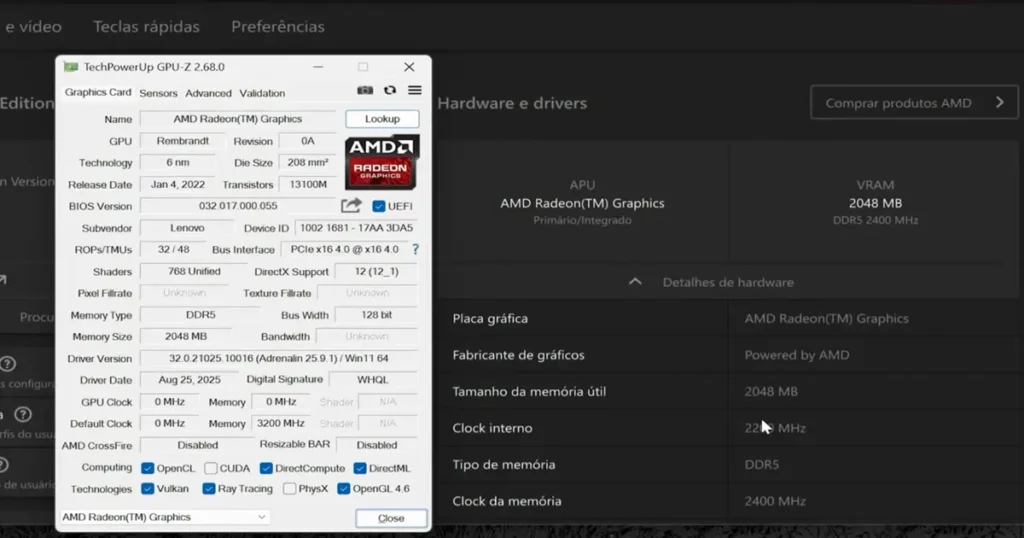Click Tamanho da memória útil row label
This screenshot has width=1024, height=538.
click(529, 392)
